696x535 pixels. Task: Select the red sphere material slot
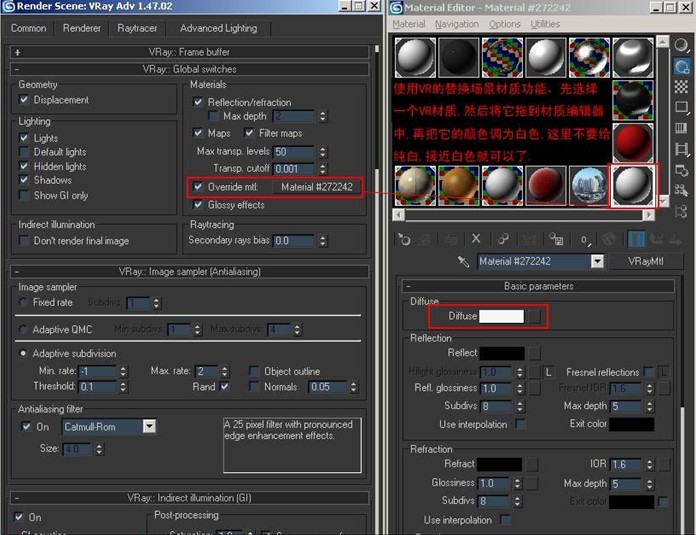click(x=633, y=143)
